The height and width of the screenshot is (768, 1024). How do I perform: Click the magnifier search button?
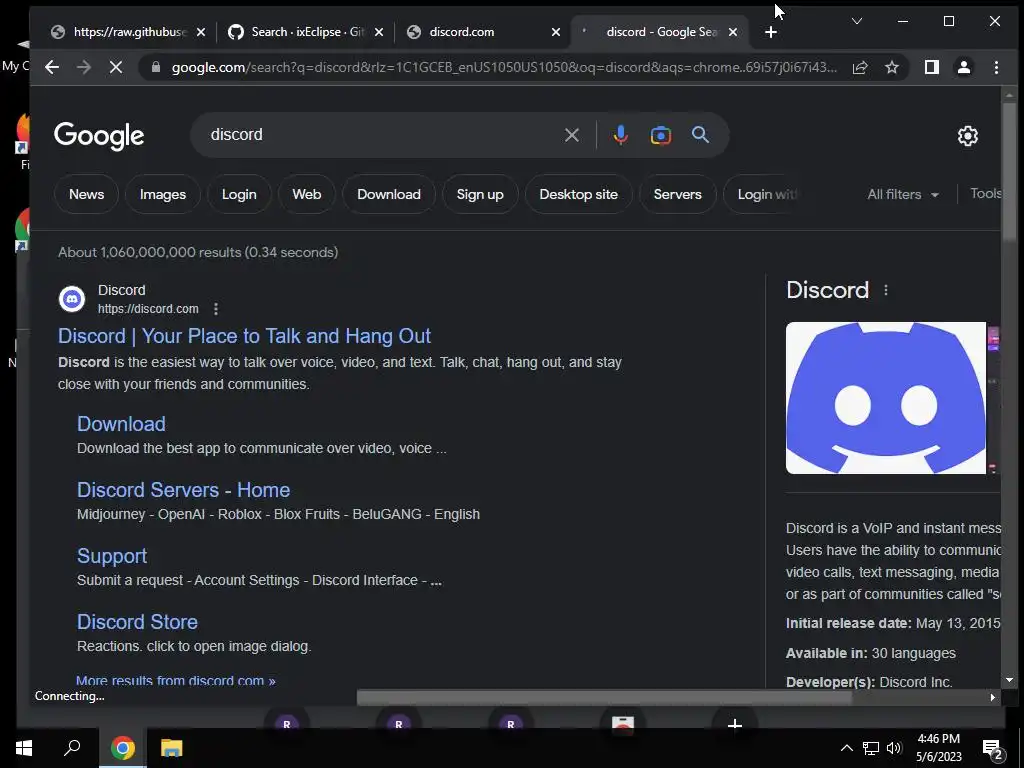tap(700, 135)
